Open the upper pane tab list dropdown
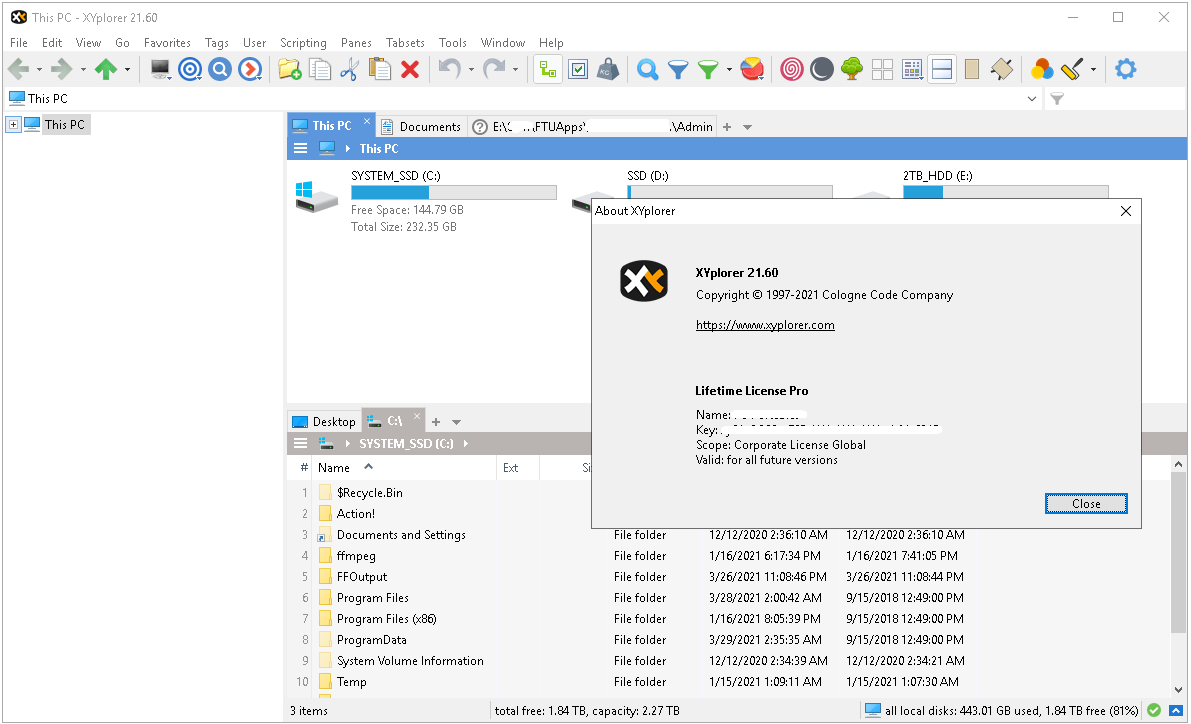Screen dimensions: 1191x724 pos(747,127)
